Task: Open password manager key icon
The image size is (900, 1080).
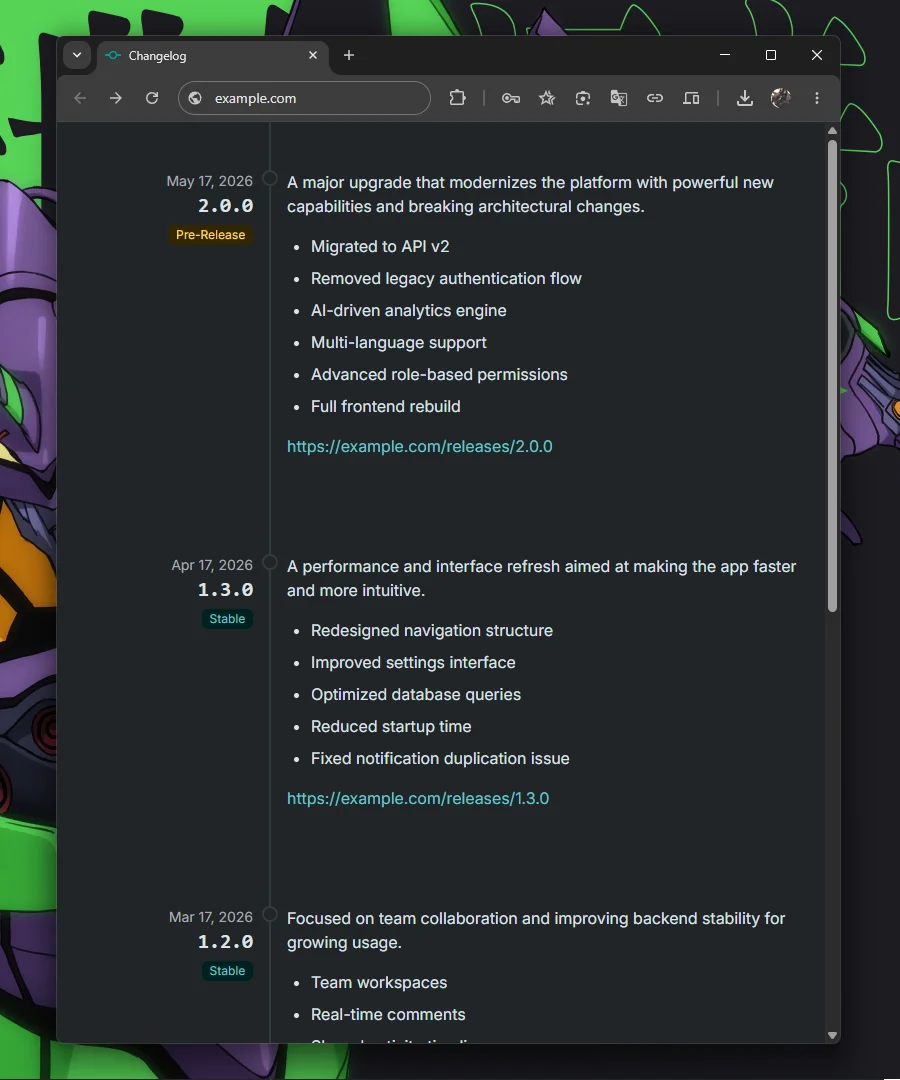Action: tap(511, 98)
